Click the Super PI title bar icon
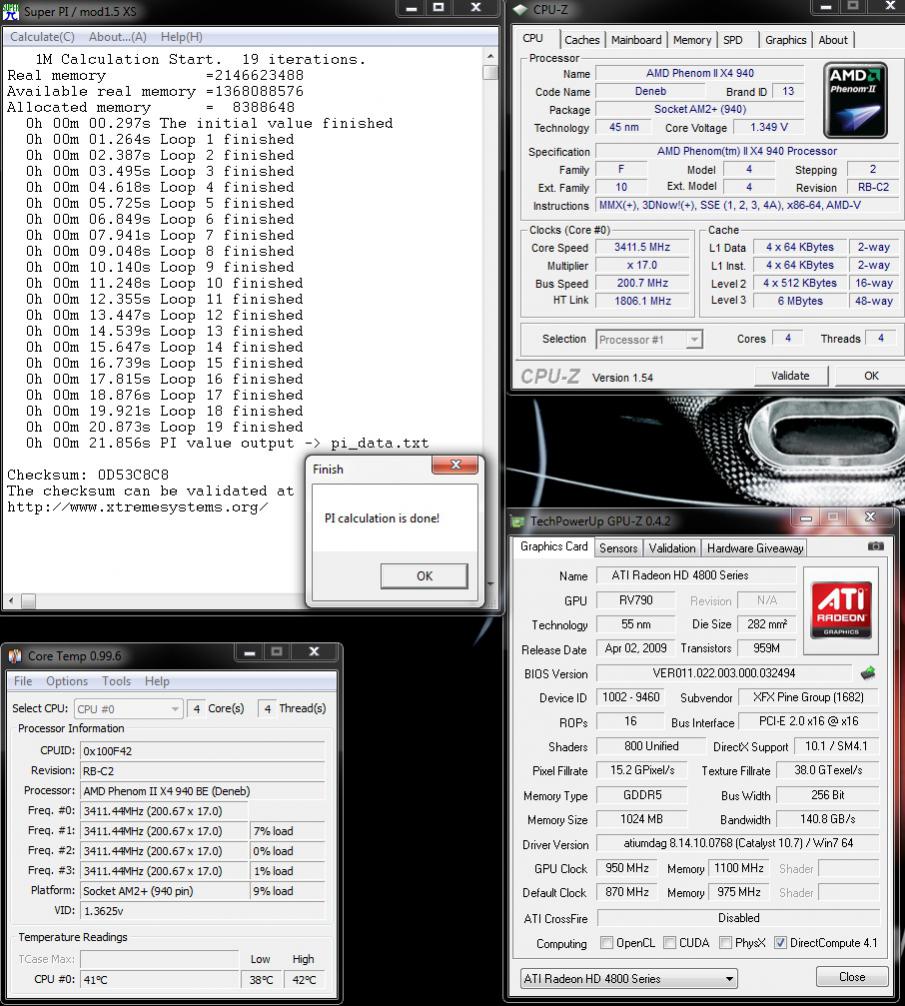Image resolution: width=905 pixels, height=1006 pixels. coord(11,11)
